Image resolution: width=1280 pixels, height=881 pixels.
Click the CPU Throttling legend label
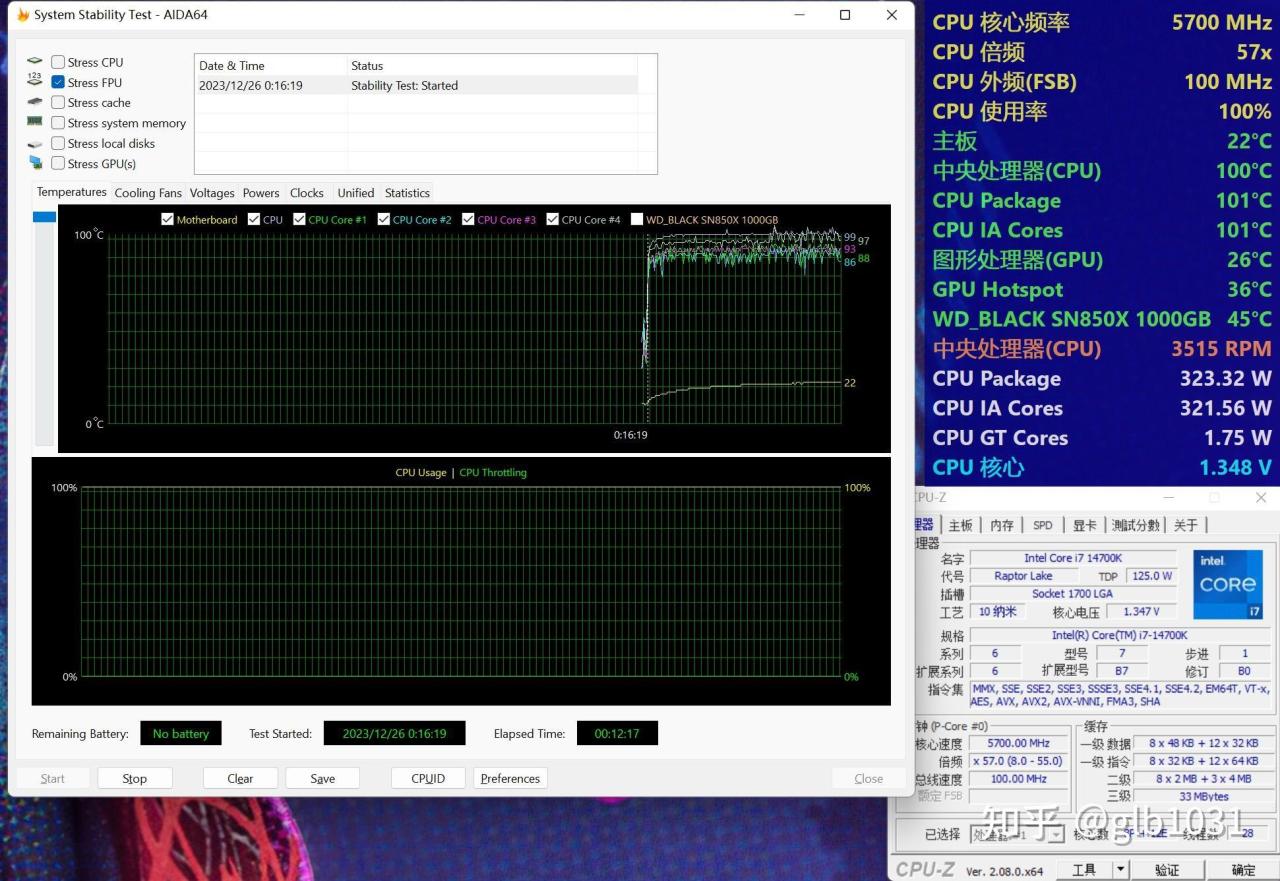[493, 472]
